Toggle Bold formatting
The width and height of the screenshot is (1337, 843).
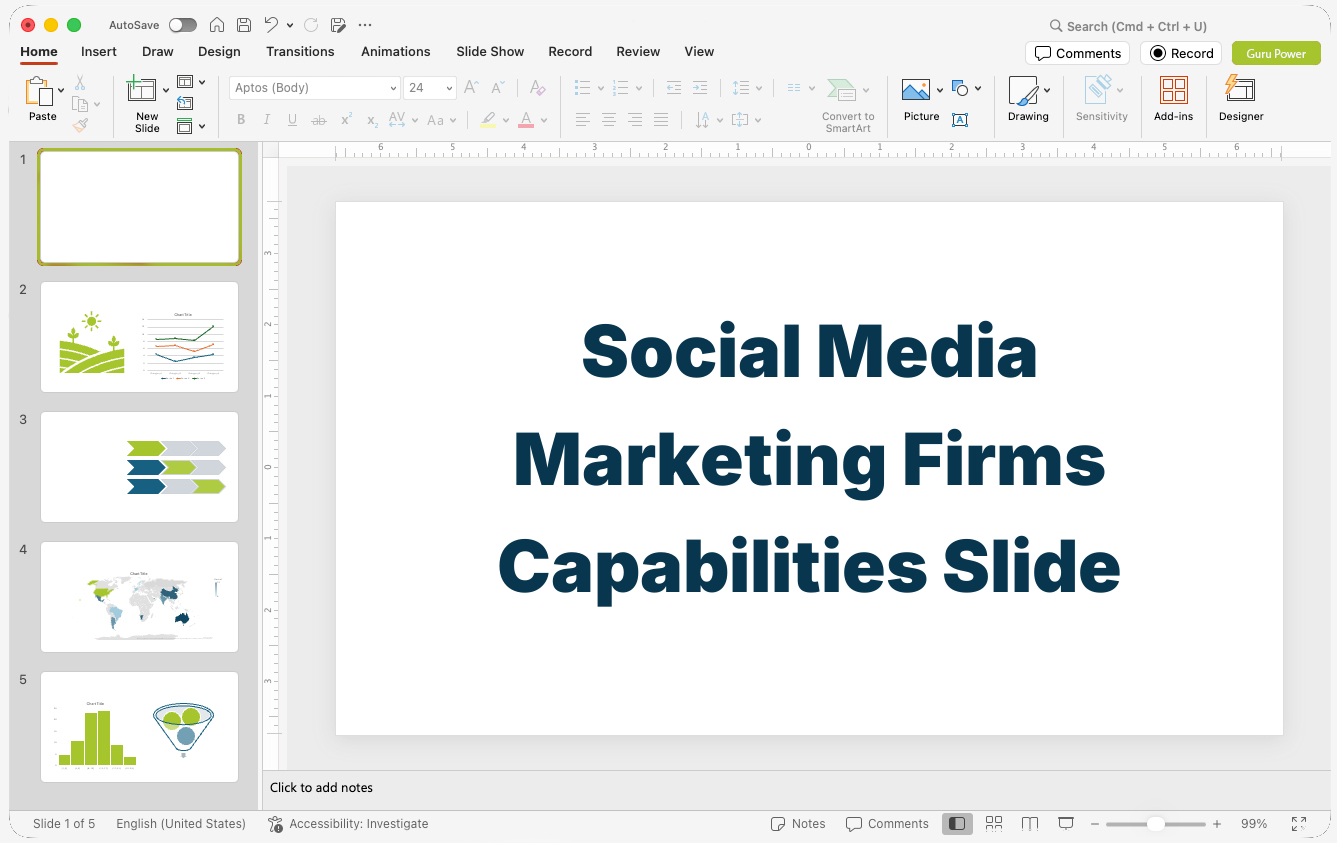tap(241, 120)
